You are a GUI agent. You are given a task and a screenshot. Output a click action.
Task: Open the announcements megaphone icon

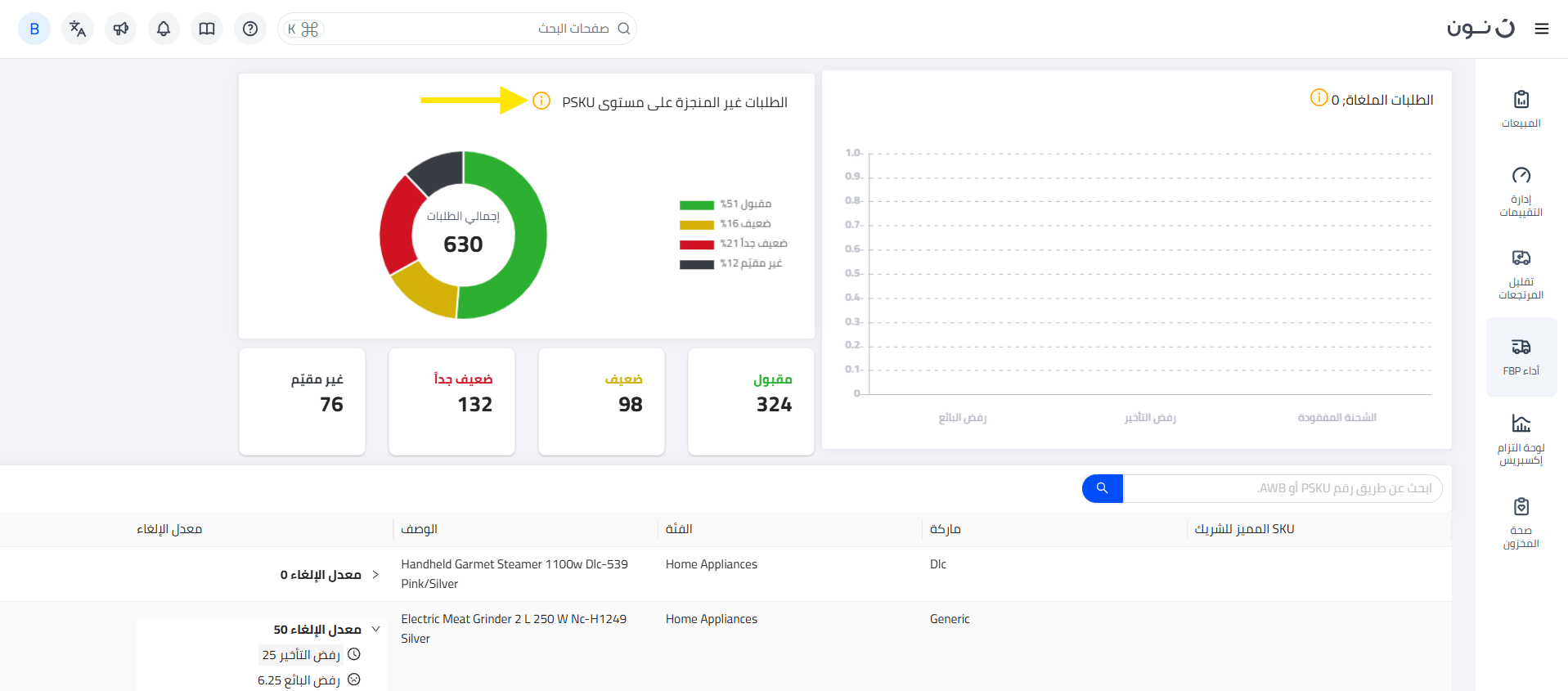(121, 29)
